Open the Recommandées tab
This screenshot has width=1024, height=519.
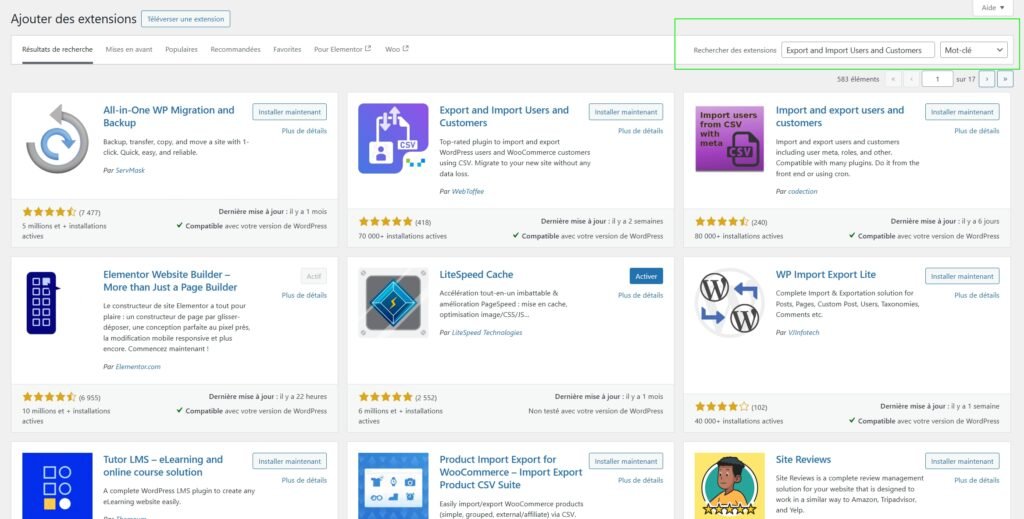point(235,49)
